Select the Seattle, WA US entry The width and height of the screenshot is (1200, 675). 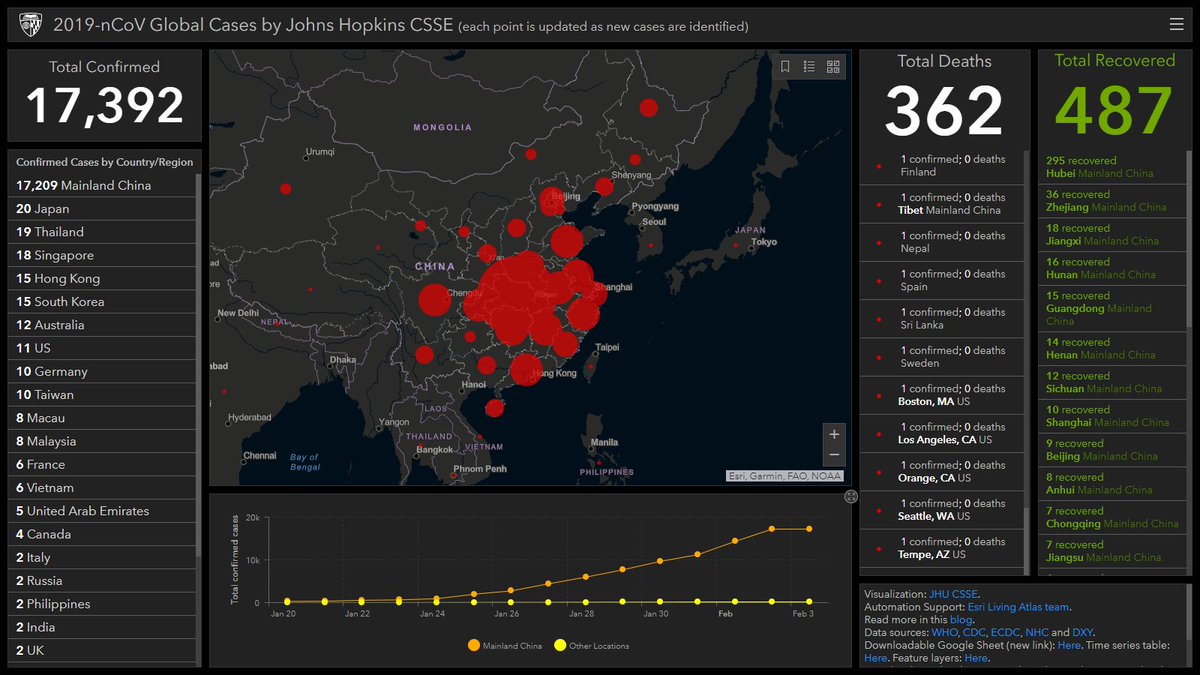point(941,510)
